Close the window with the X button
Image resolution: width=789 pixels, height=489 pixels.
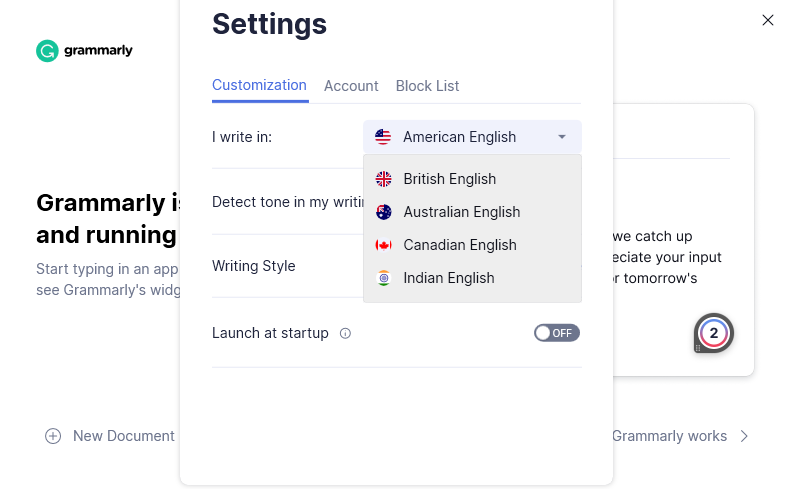coord(768,20)
